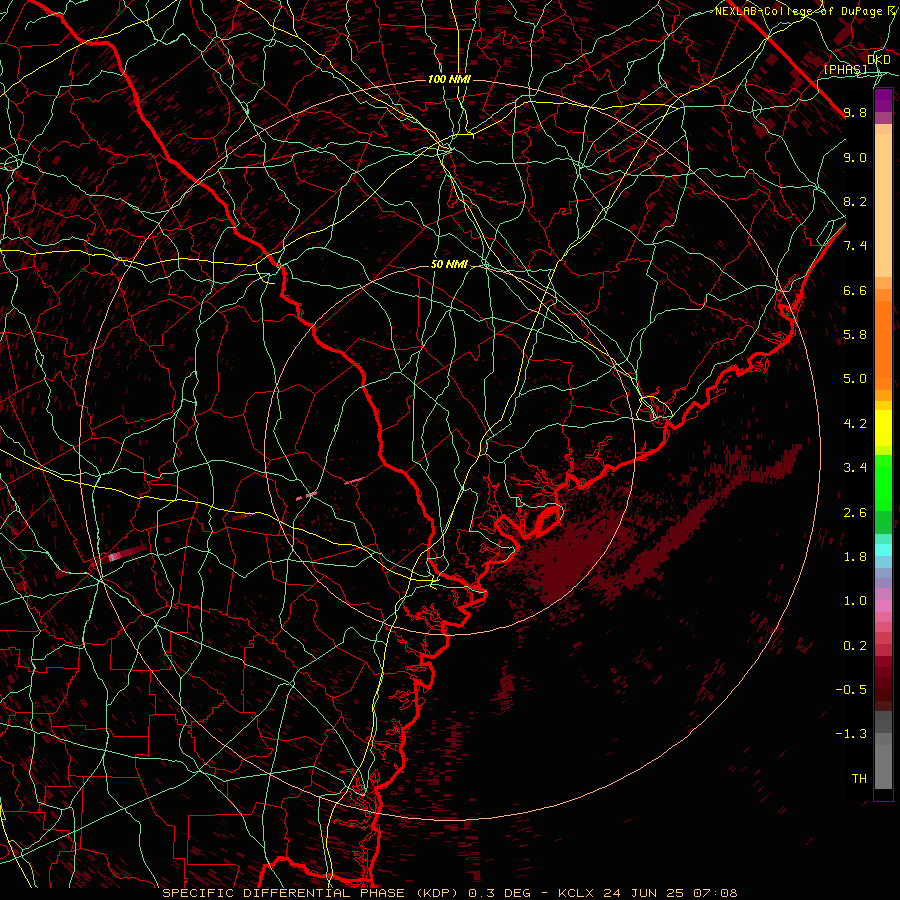Click the 100 NMI range ring label

pos(449,79)
